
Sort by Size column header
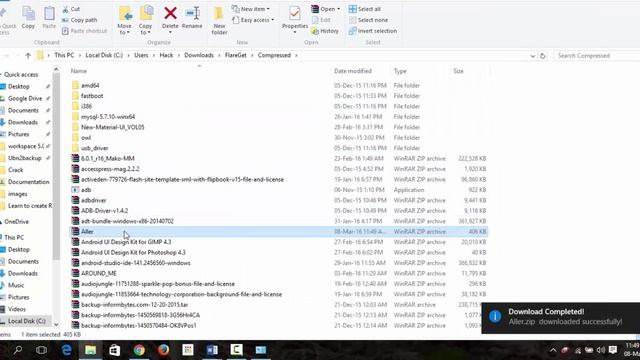(x=458, y=71)
